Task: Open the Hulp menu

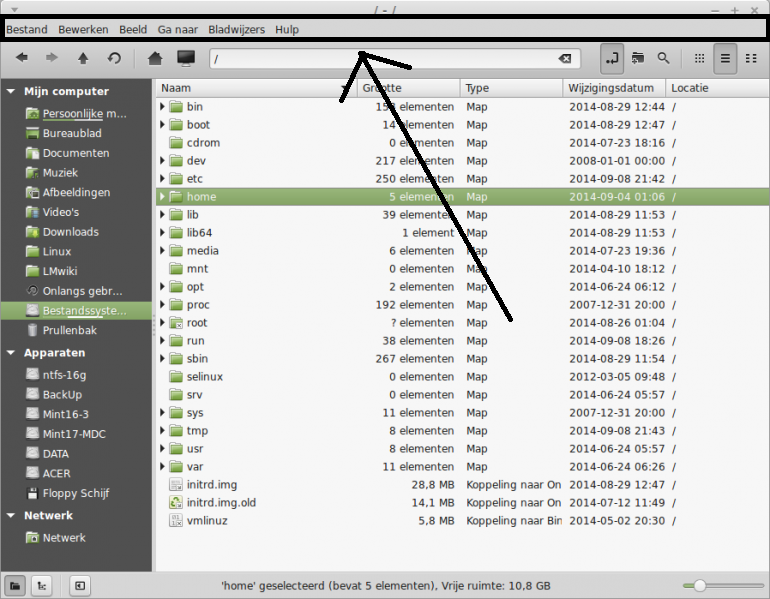Action: point(287,29)
